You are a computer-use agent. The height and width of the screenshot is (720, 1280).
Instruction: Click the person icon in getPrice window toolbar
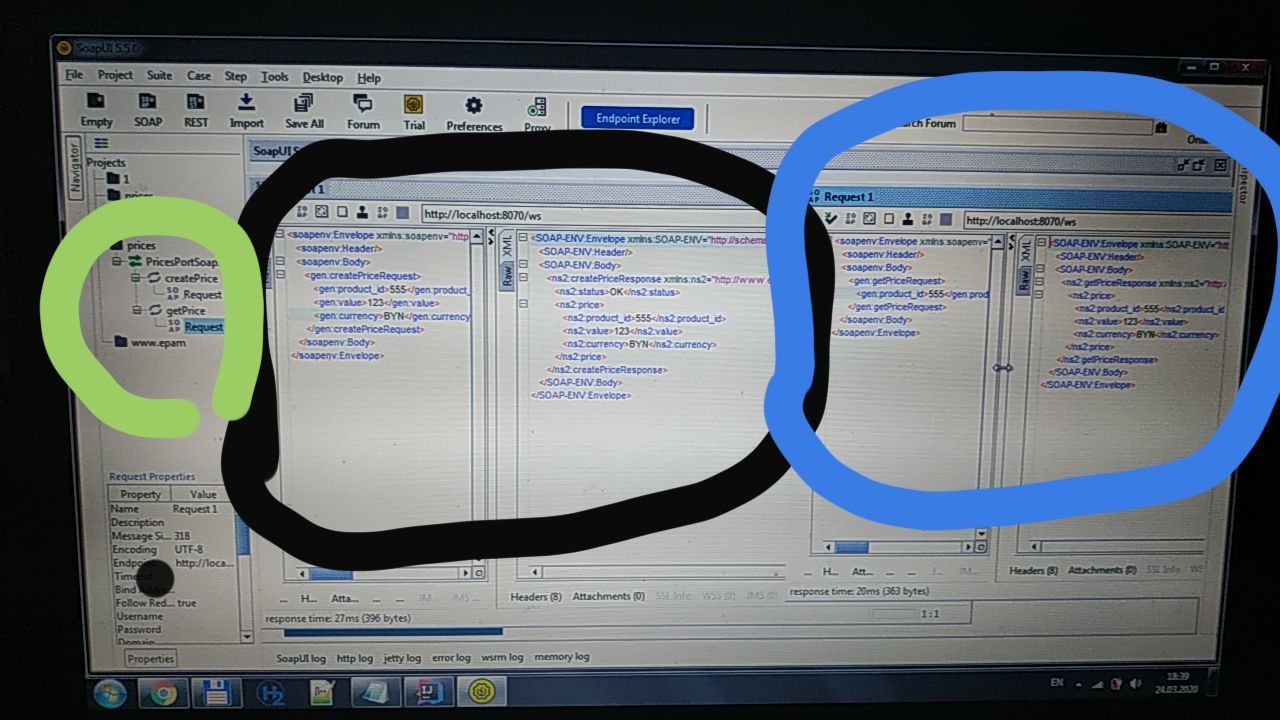[x=906, y=219]
